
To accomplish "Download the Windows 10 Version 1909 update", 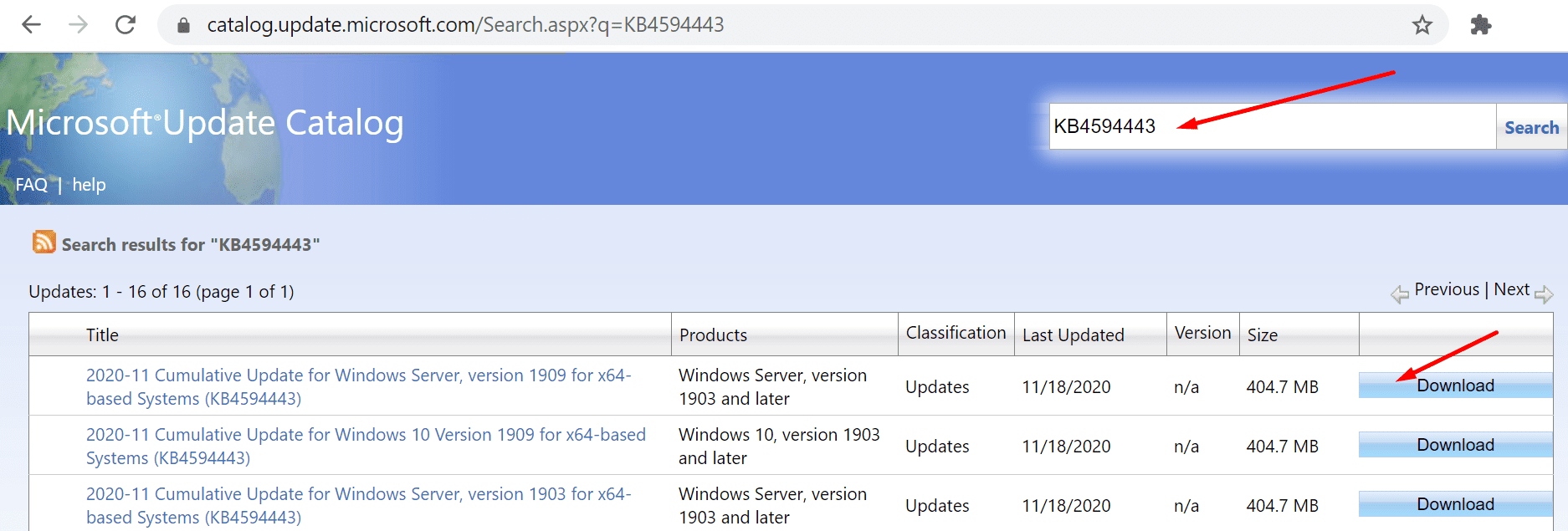I will click(x=1455, y=445).
